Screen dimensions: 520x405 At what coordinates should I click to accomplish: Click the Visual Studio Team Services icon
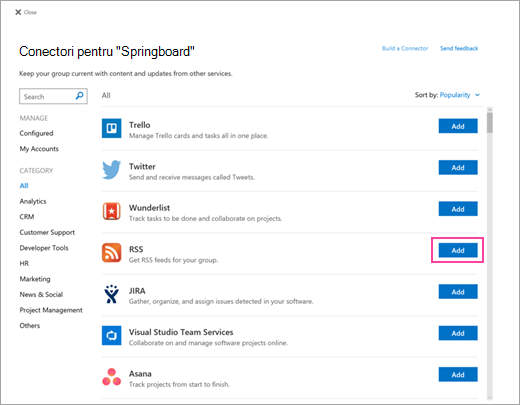tap(111, 335)
